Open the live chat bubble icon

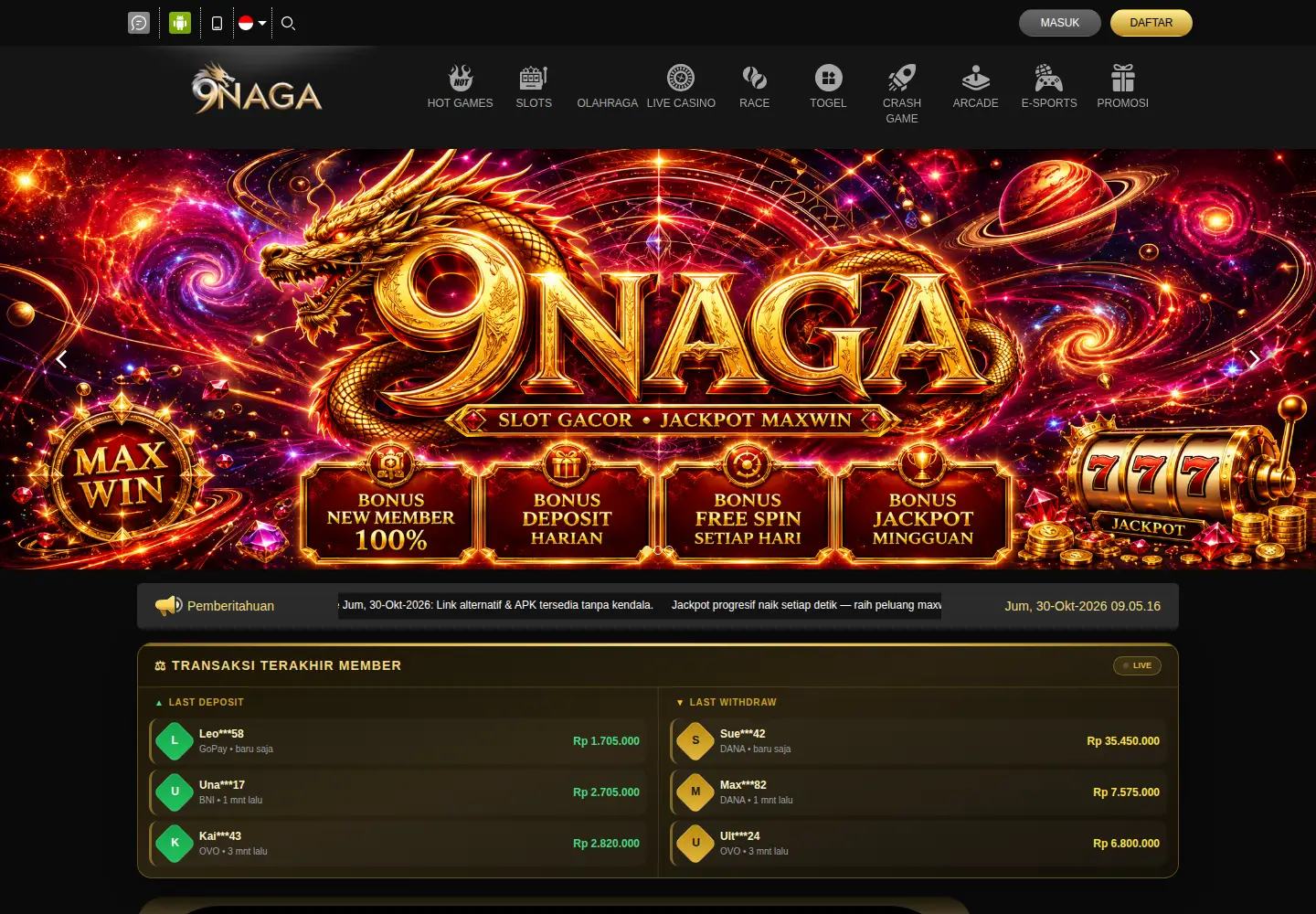(x=139, y=23)
